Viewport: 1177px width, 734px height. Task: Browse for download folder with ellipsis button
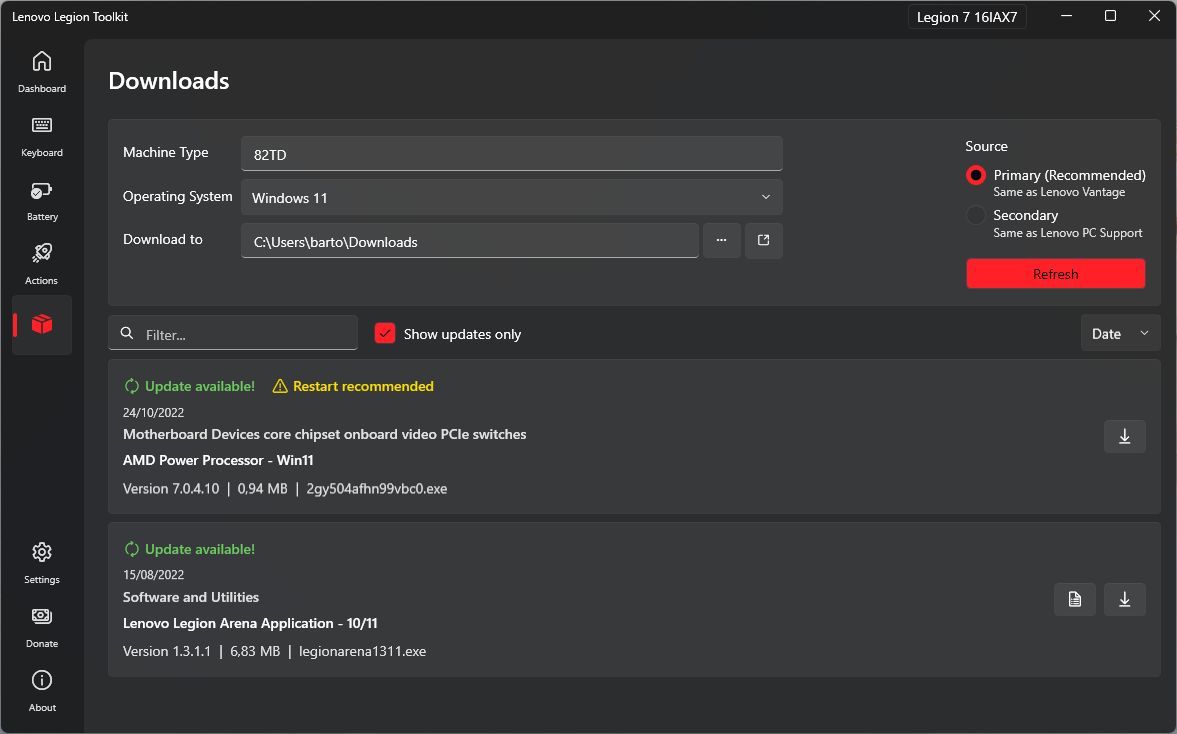[x=721, y=240]
